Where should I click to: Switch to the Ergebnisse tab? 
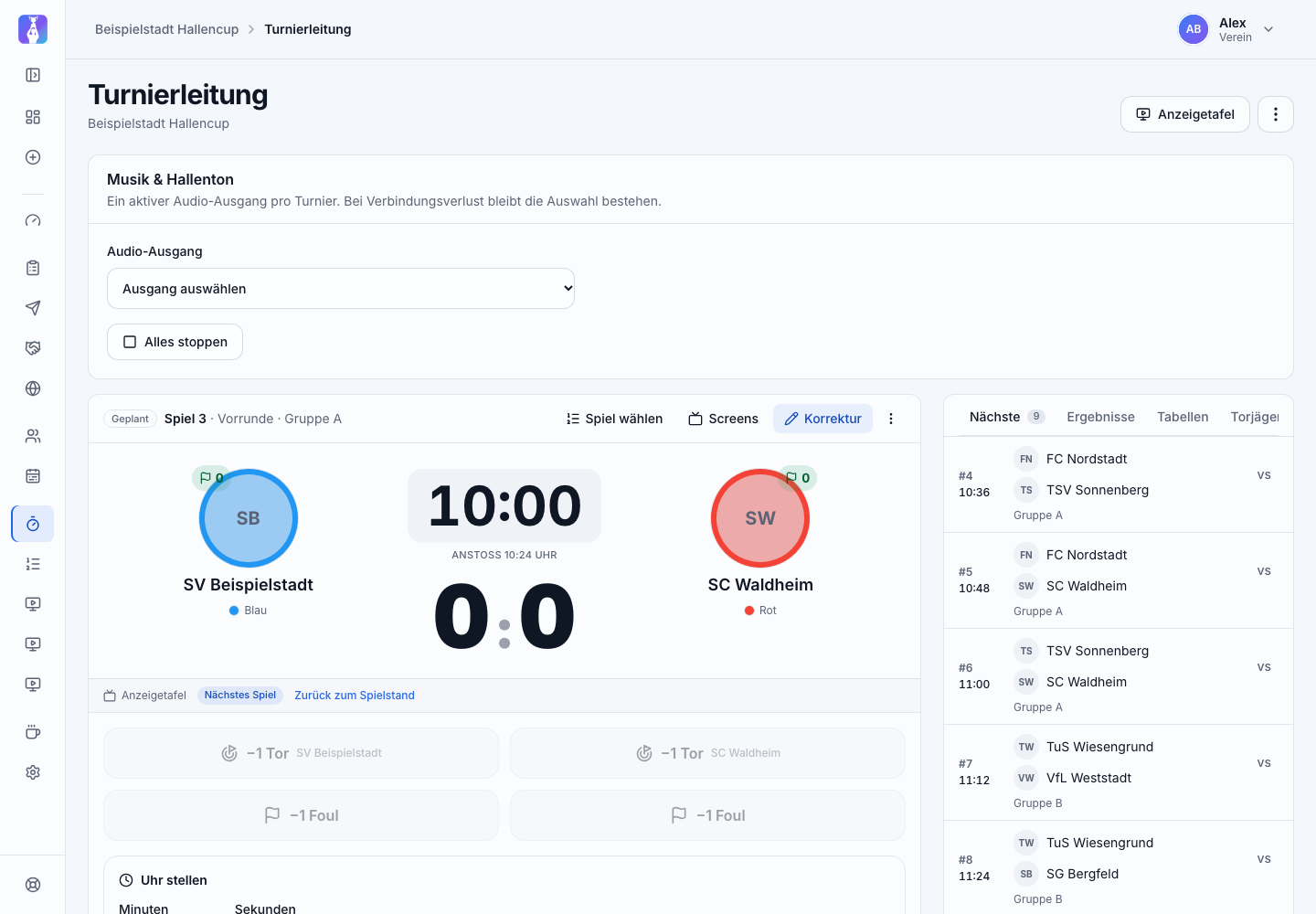coord(1100,417)
